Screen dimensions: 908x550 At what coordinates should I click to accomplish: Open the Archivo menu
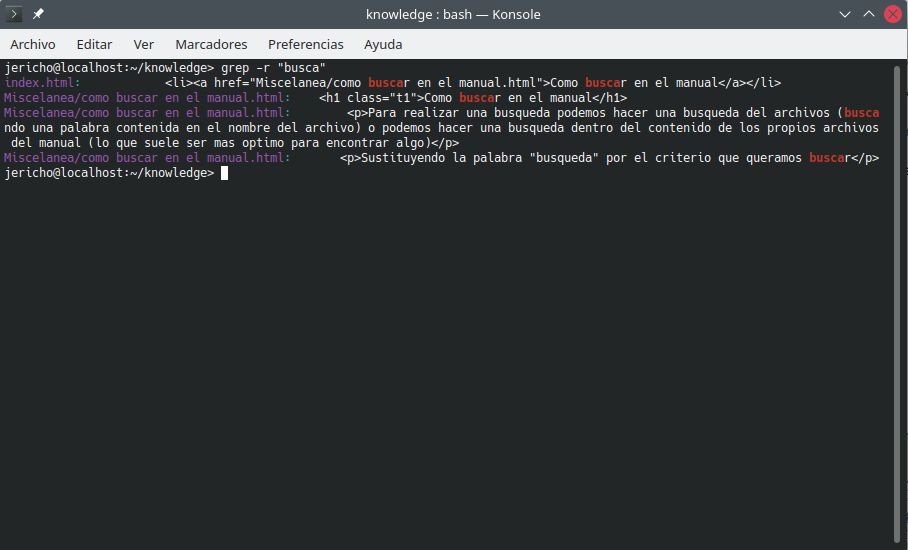[33, 44]
